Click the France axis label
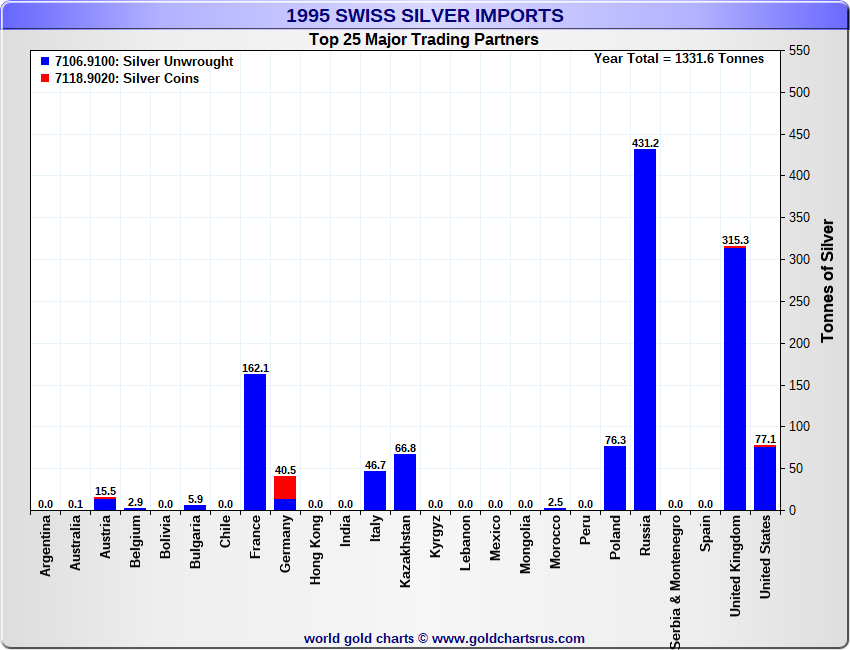Viewport: 850px width, 650px height. point(255,537)
